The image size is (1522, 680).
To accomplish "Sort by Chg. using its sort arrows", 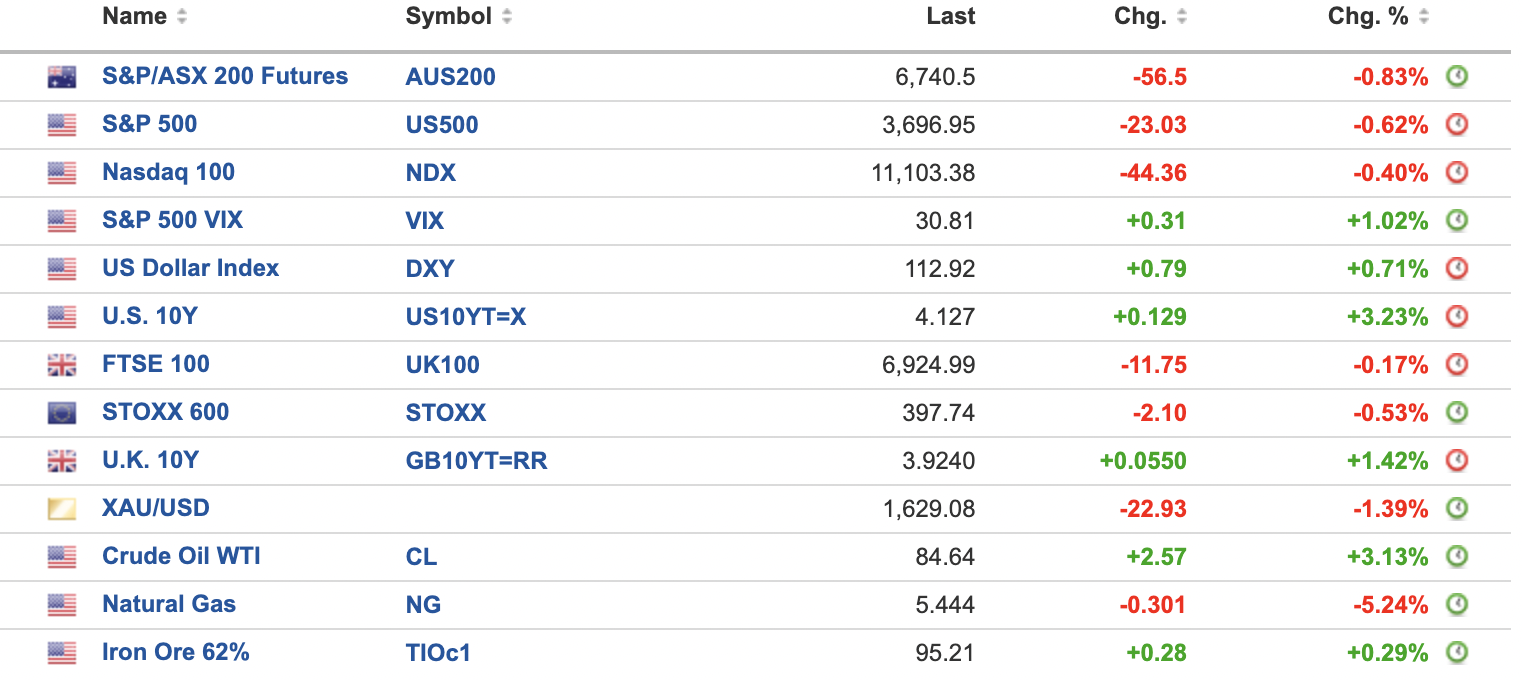I will click(1182, 17).
